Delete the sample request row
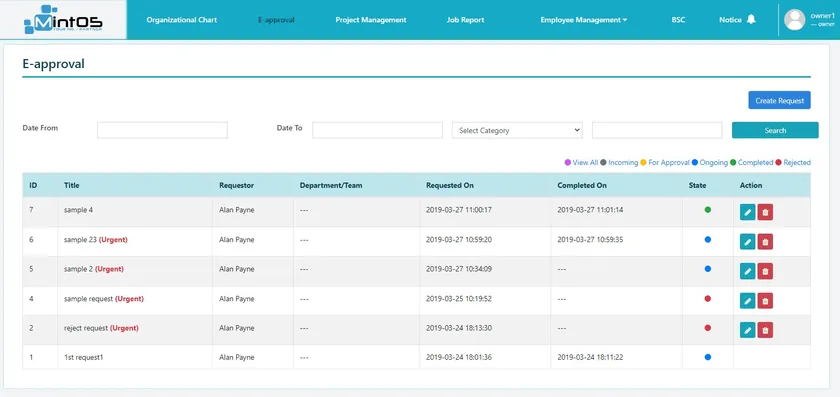The image size is (840, 397). (x=765, y=301)
